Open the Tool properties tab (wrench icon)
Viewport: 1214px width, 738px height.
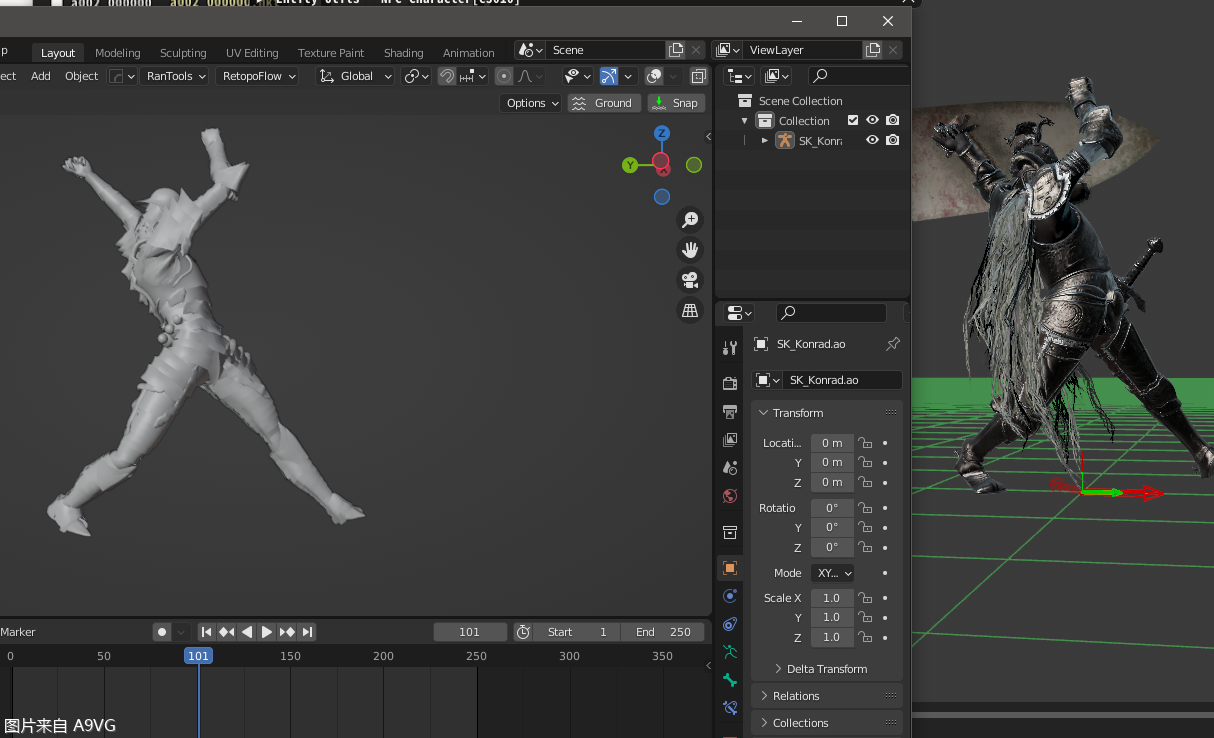tap(730, 347)
